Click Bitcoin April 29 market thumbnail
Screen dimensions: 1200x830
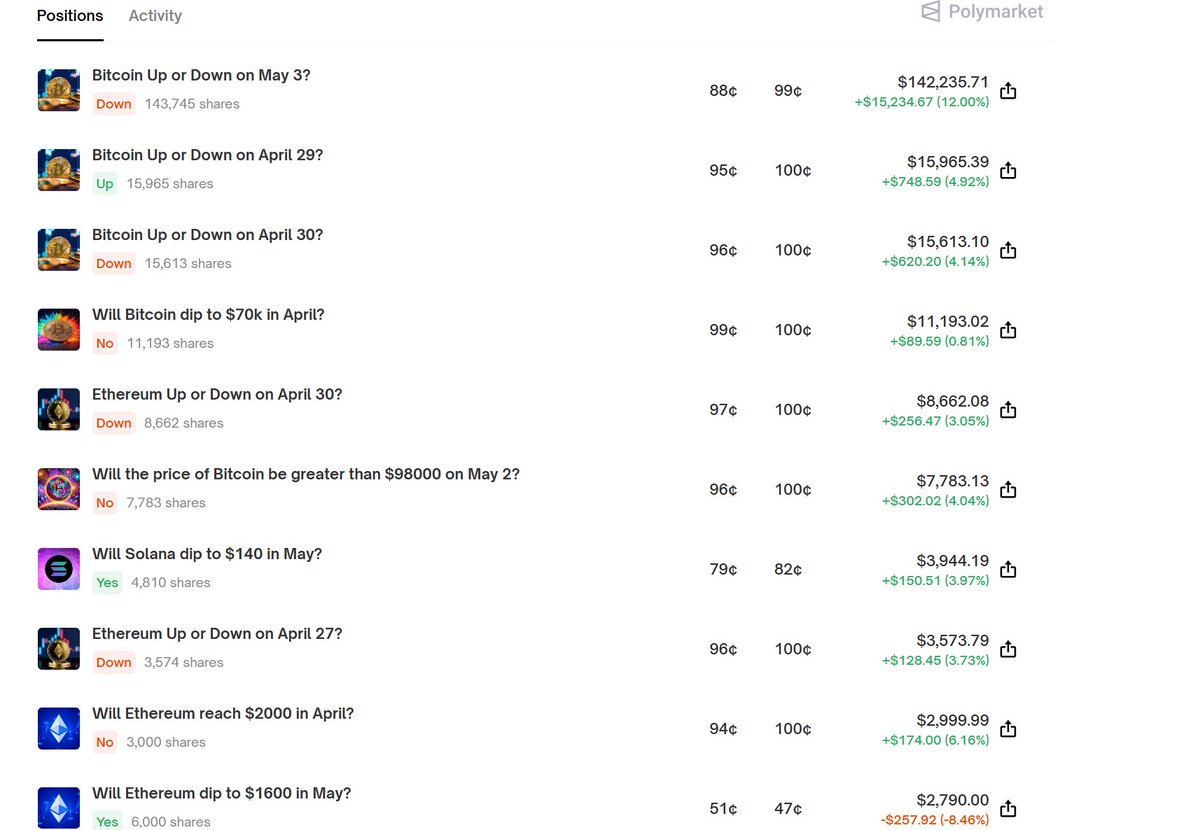click(x=58, y=170)
